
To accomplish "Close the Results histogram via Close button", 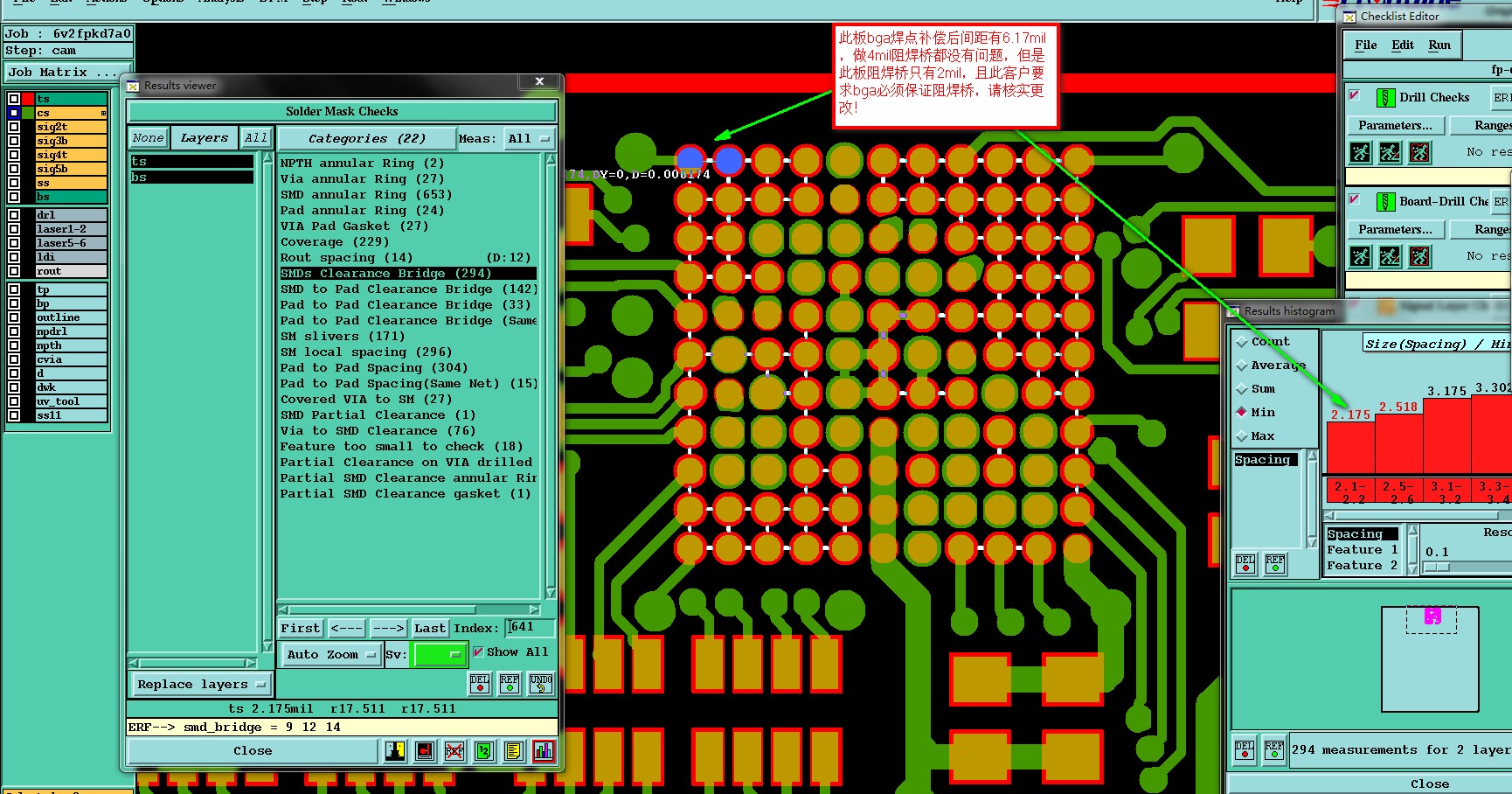I will [x=1430, y=784].
